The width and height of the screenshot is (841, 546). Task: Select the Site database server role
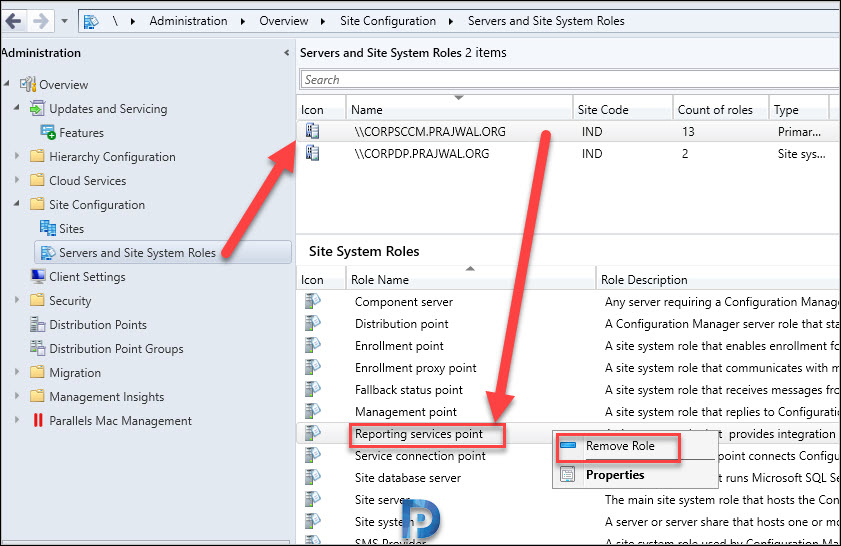point(408,478)
